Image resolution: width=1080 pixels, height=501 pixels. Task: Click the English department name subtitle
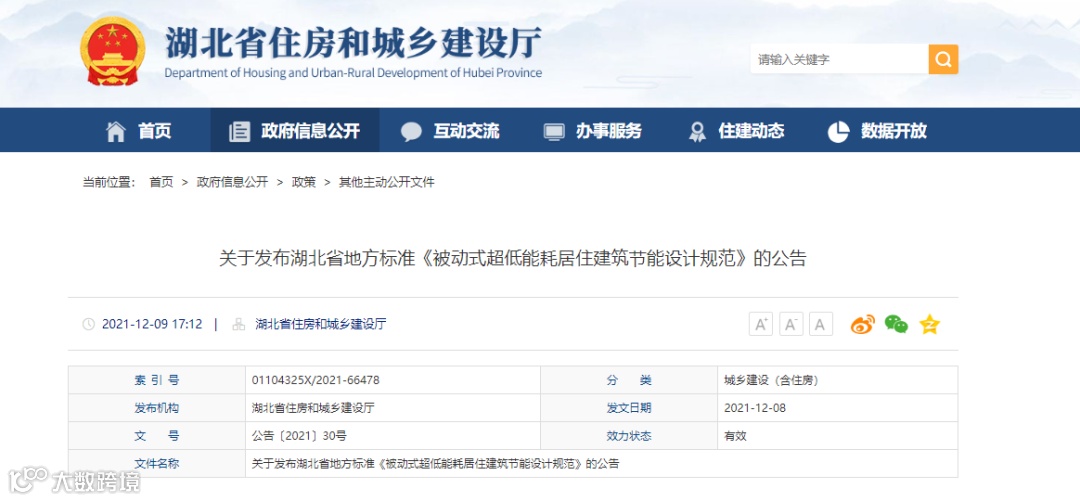(x=353, y=73)
